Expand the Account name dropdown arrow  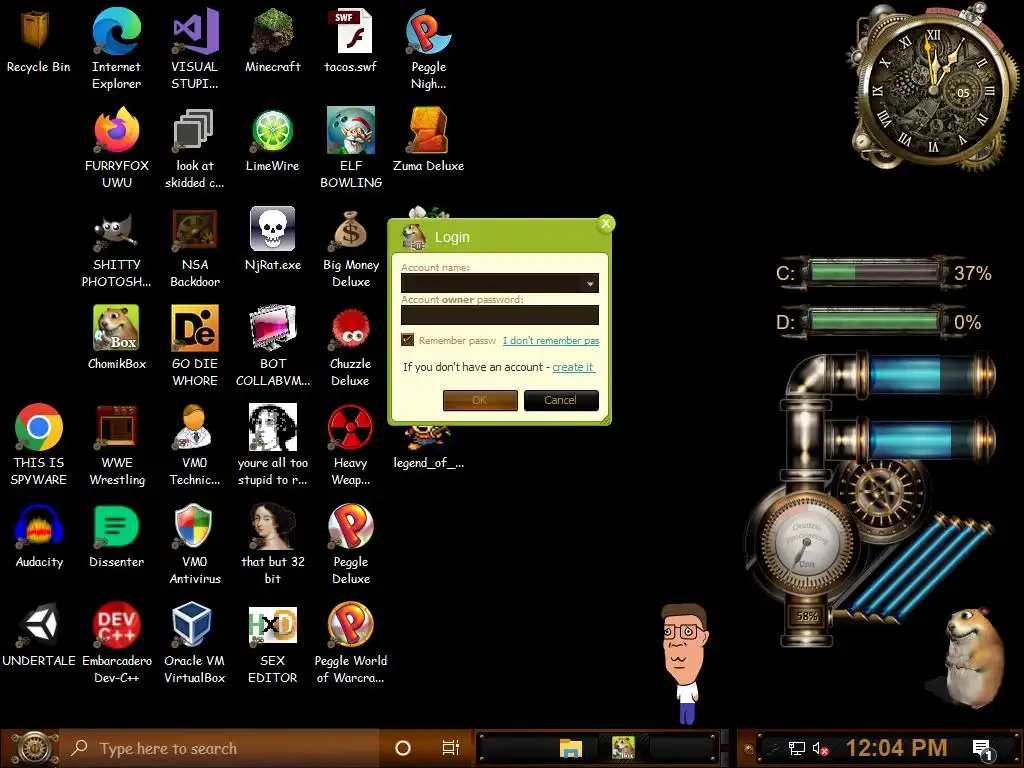click(x=590, y=283)
